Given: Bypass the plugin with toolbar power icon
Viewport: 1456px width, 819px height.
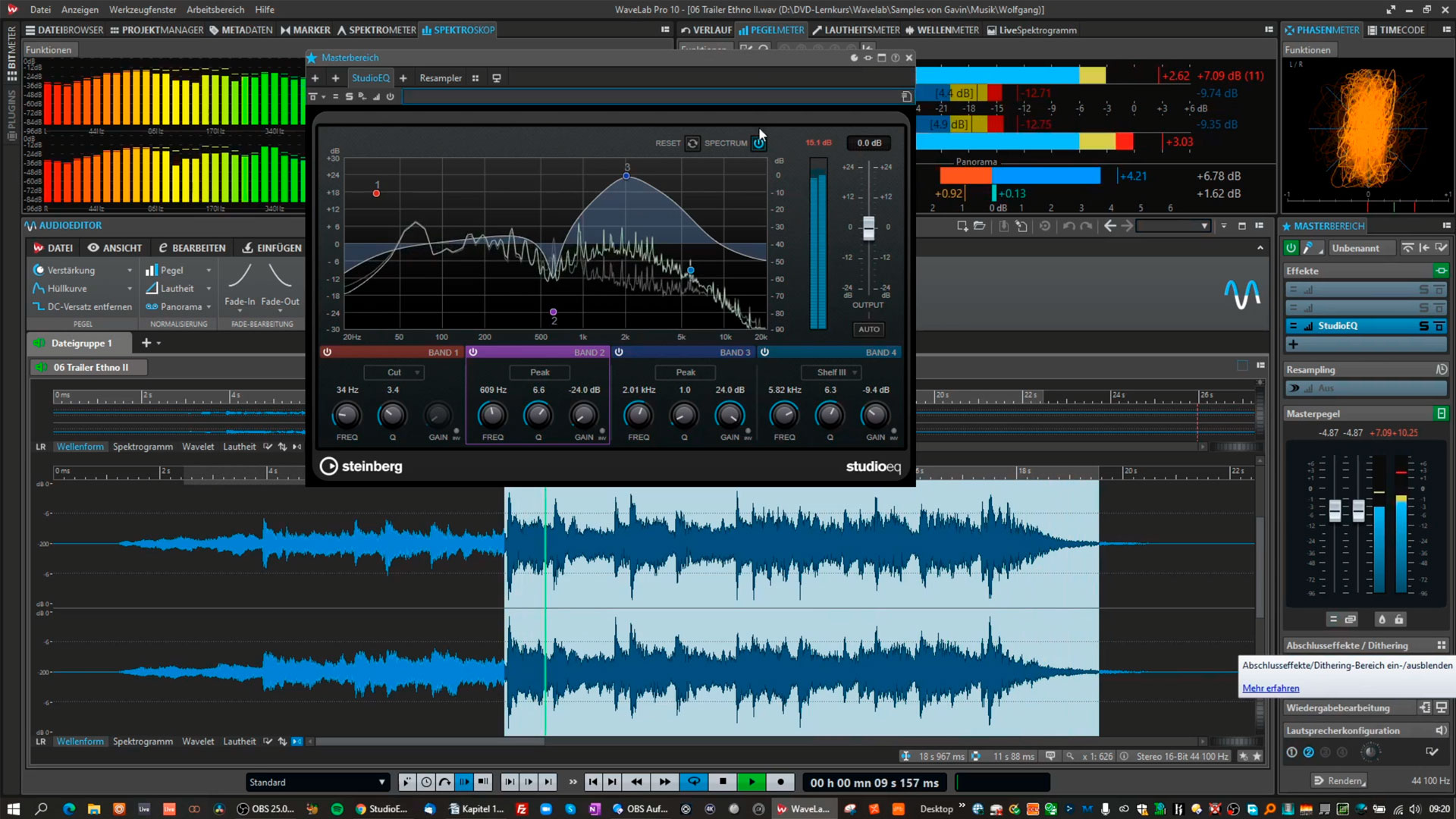Looking at the screenshot, I should click(x=390, y=97).
